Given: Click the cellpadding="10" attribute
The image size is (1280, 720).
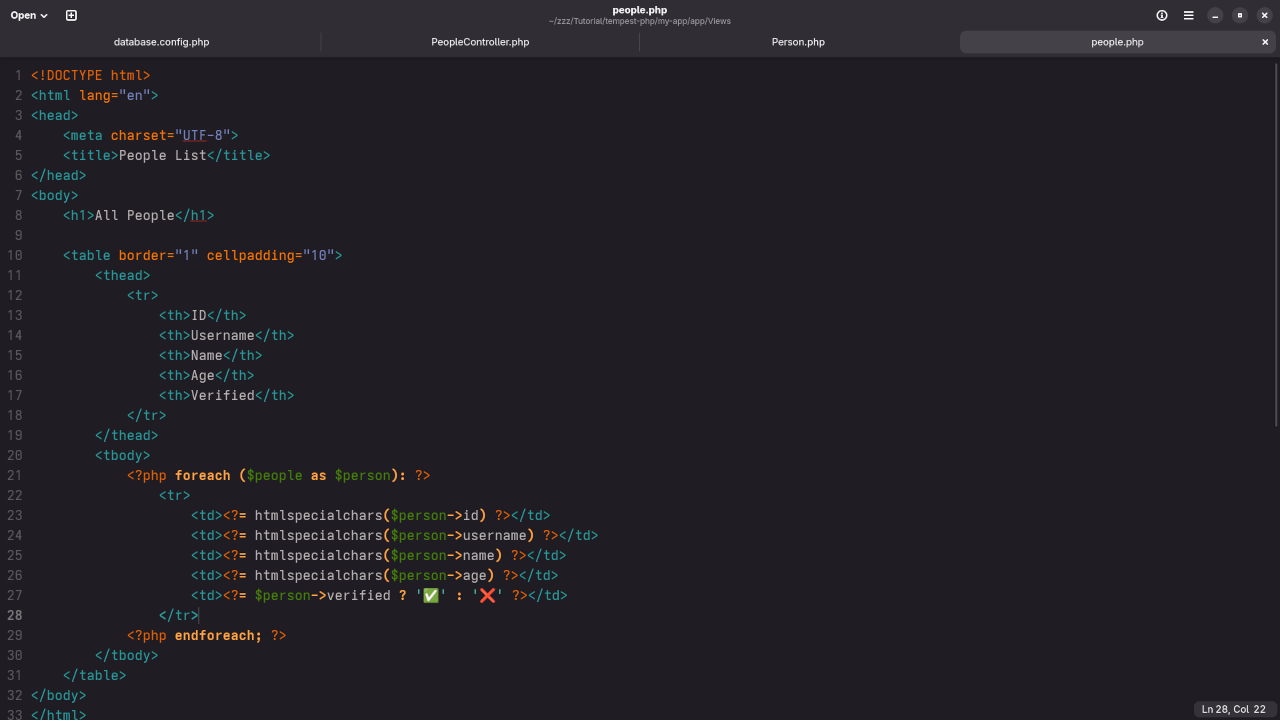Looking at the screenshot, I should coord(271,255).
